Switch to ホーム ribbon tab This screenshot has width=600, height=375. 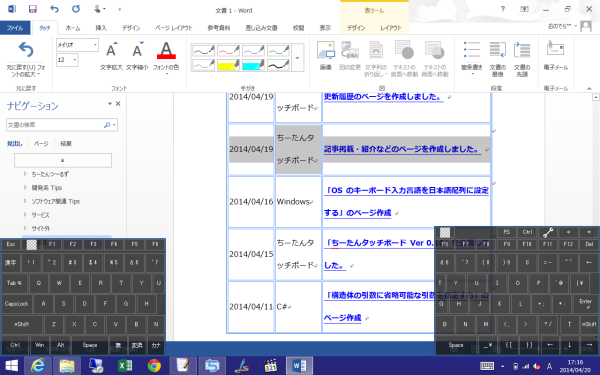pyautogui.click(x=73, y=28)
